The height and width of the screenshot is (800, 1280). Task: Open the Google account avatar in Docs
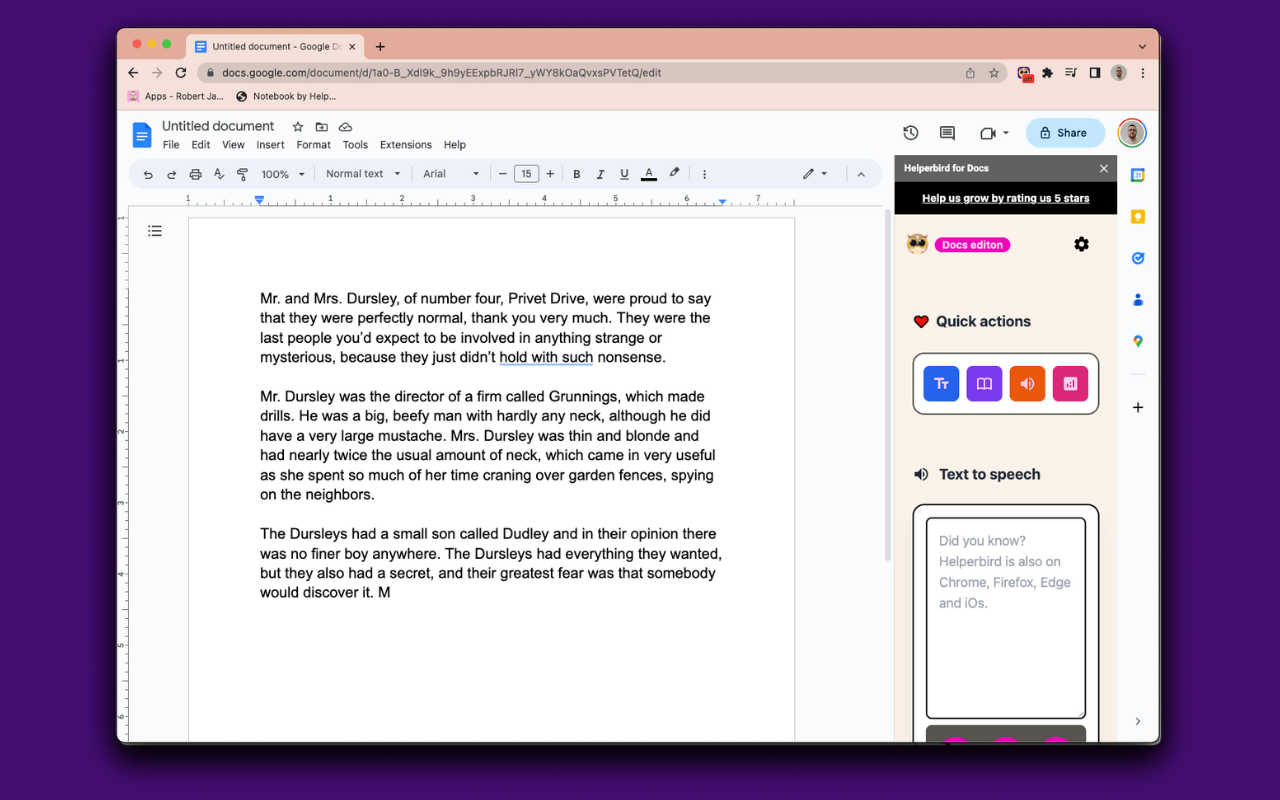(x=1132, y=133)
